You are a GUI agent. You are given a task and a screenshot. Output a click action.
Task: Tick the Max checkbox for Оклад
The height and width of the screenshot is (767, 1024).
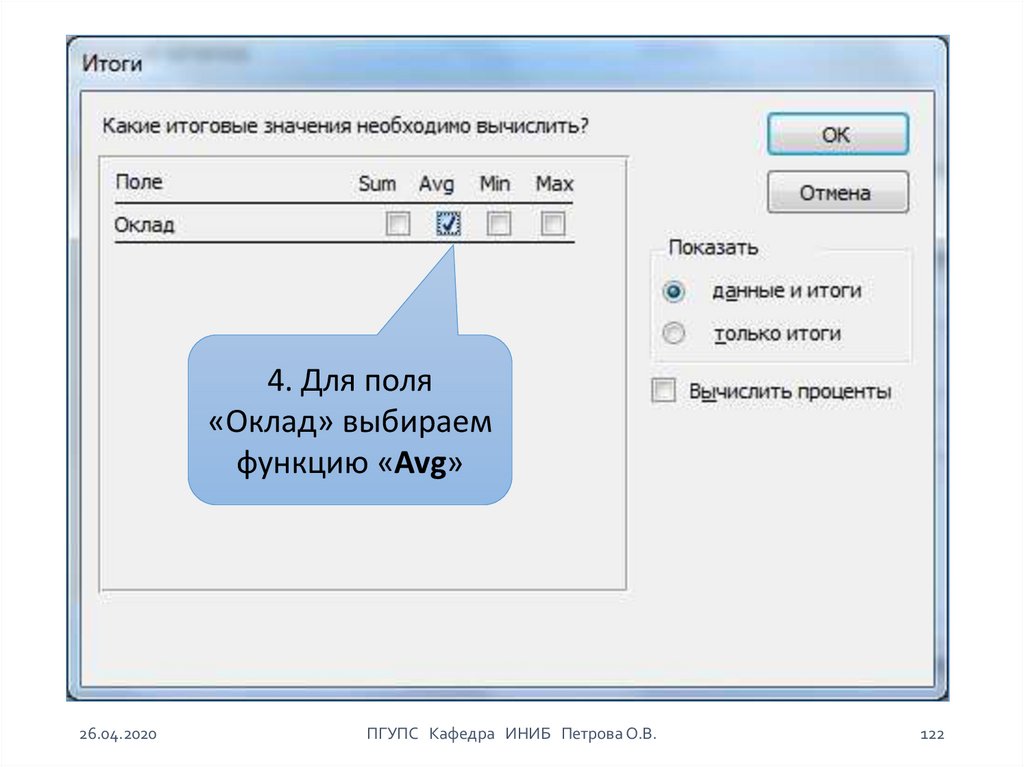(552, 225)
